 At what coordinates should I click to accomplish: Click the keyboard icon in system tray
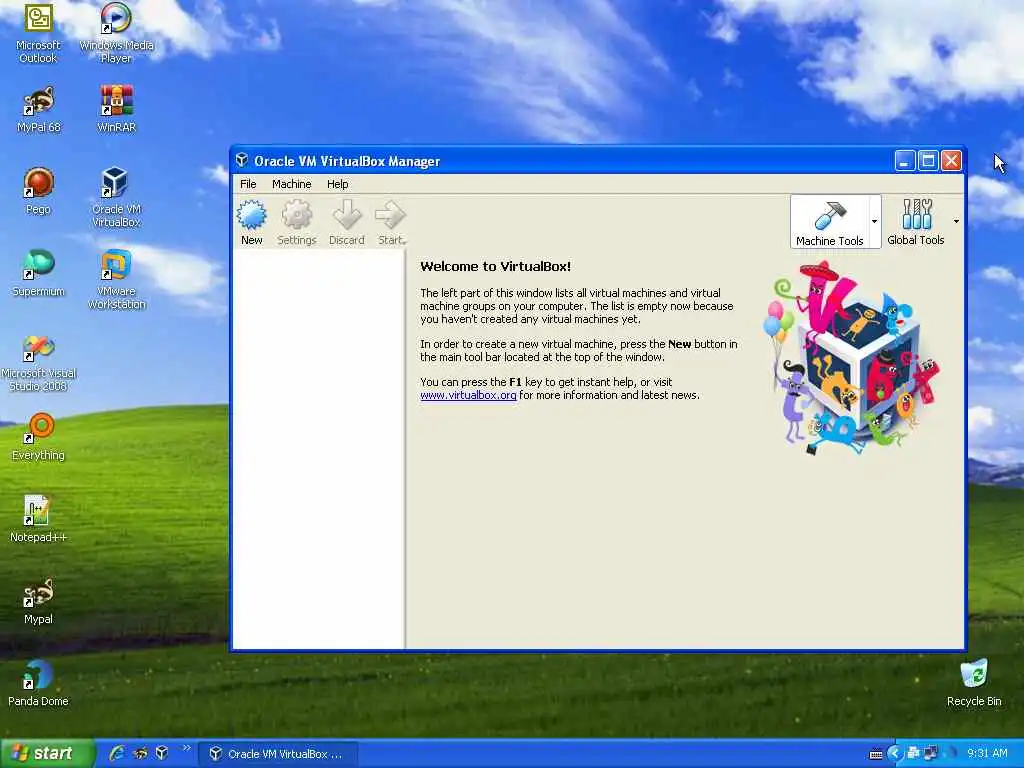coord(876,754)
